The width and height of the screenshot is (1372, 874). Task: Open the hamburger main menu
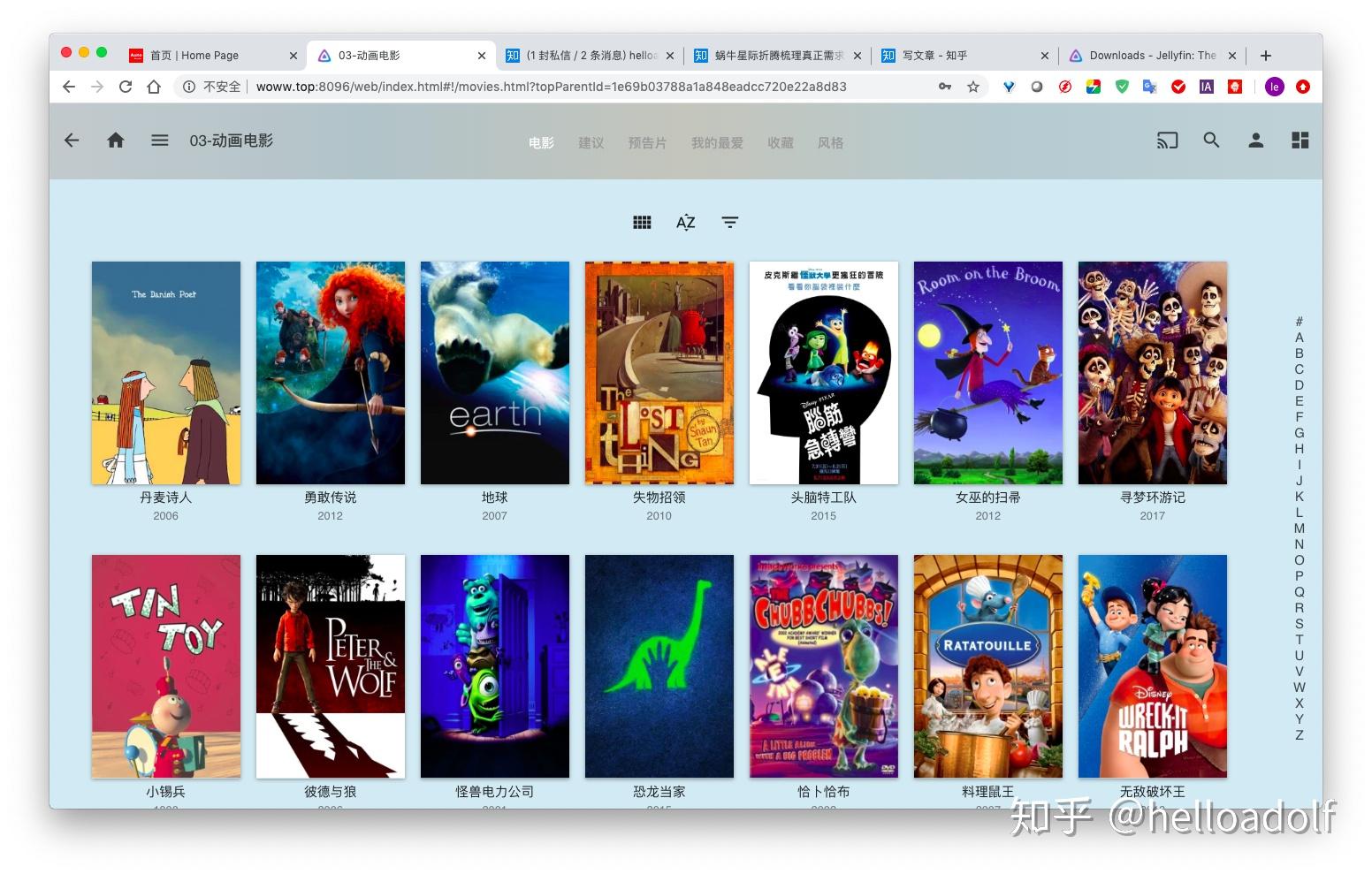[159, 141]
